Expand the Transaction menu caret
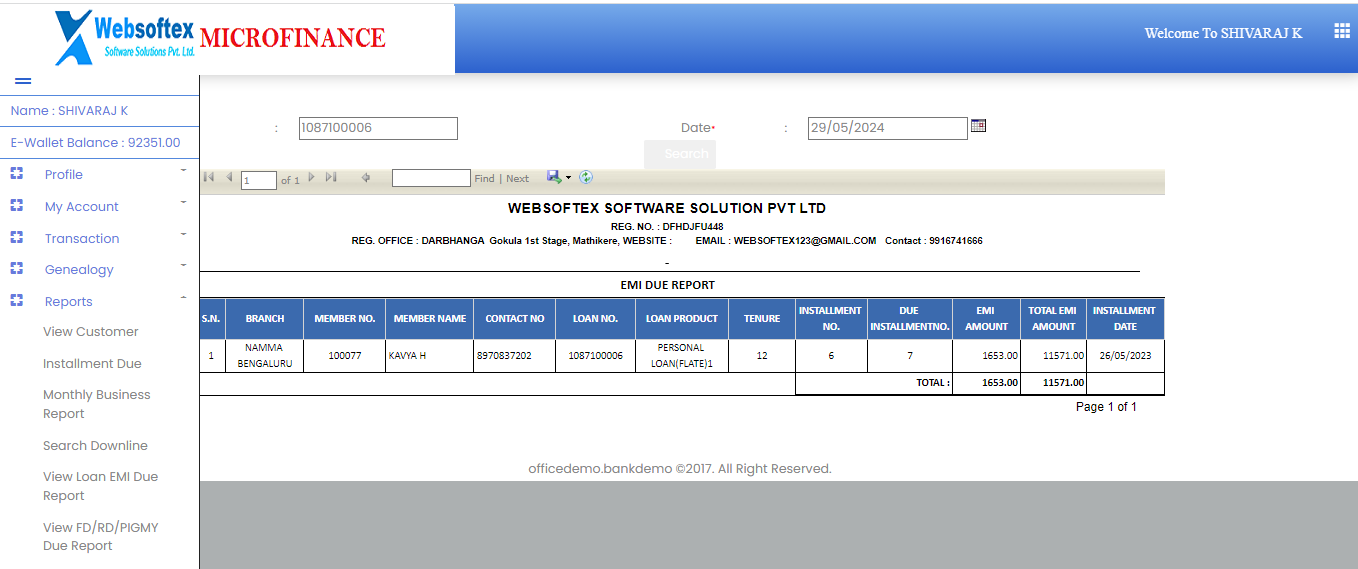Viewport: 1358px width, 569px height. click(x=184, y=235)
